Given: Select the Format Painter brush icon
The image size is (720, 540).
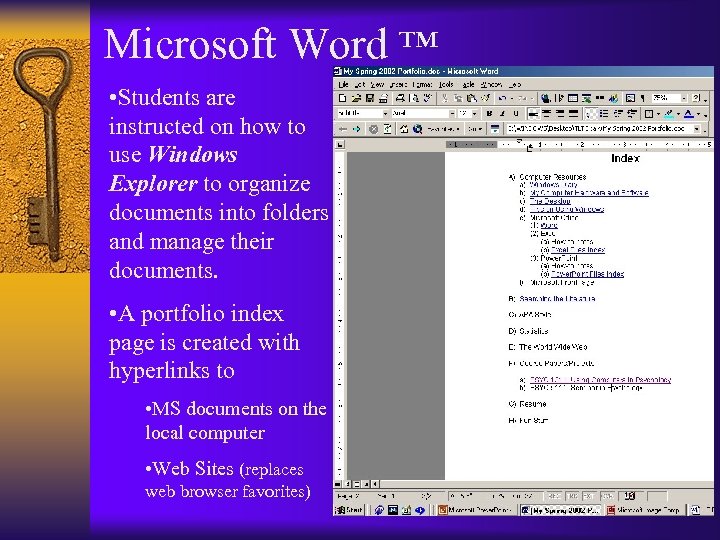Looking at the screenshot, I should (x=486, y=98).
